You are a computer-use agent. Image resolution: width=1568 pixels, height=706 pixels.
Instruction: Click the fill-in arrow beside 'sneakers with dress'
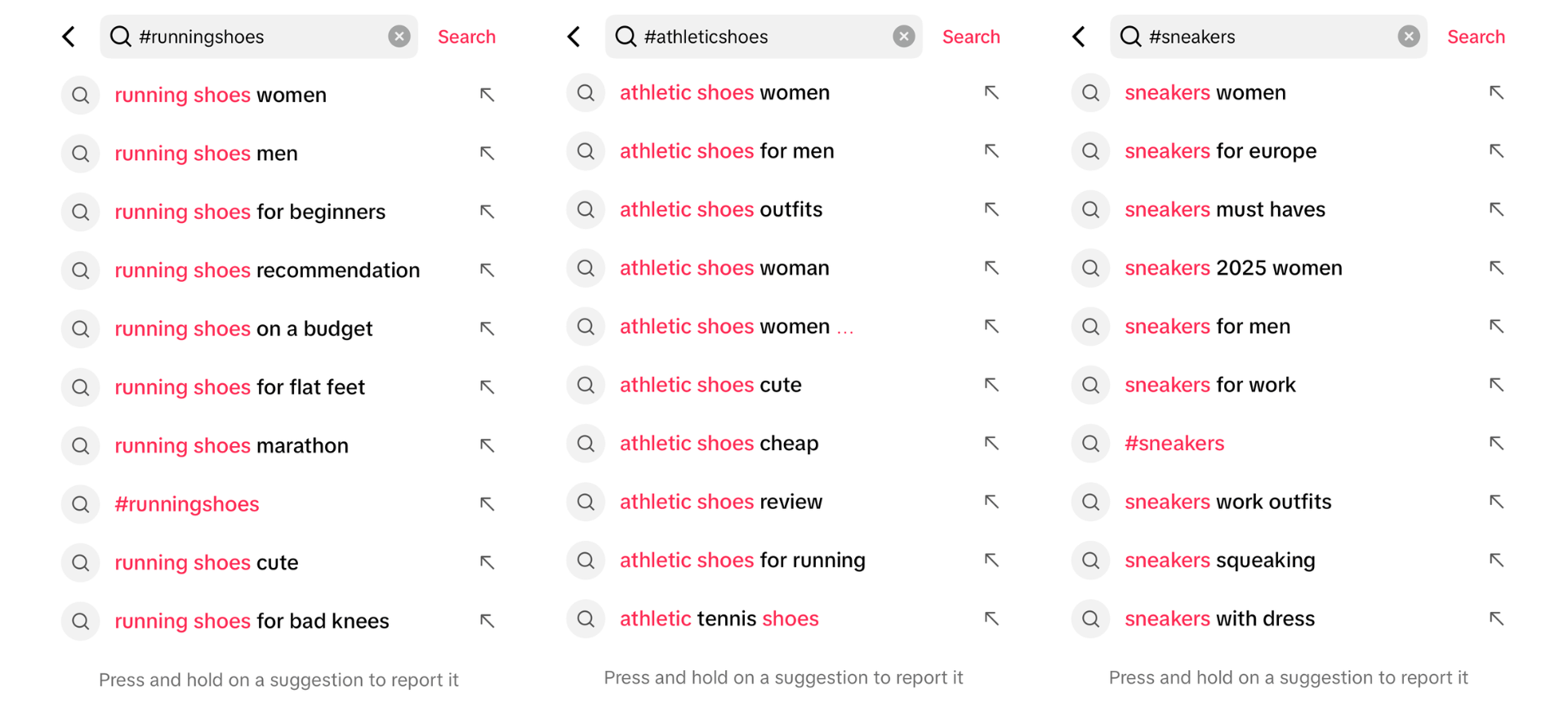(x=1497, y=619)
